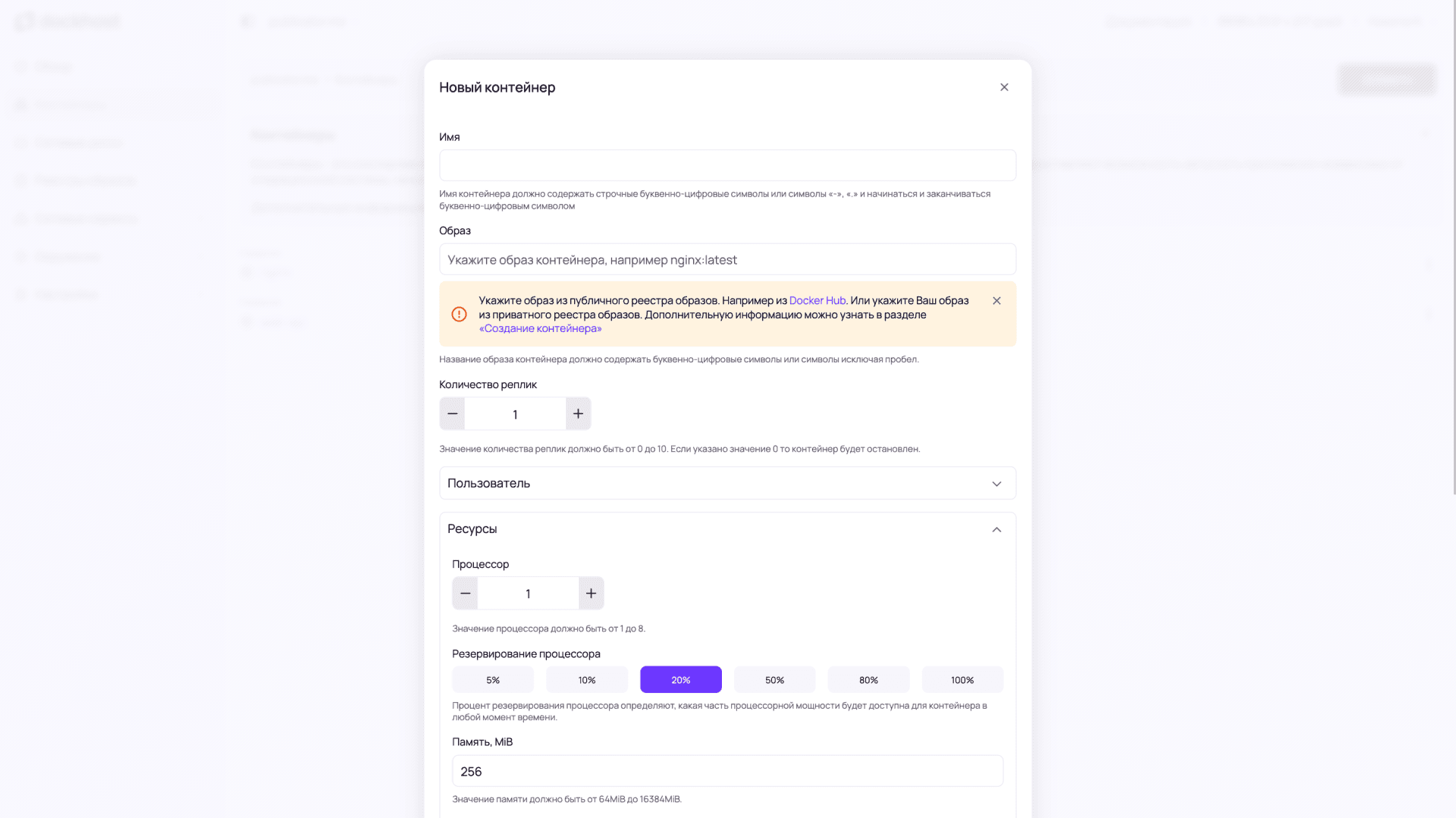1456x818 pixels.
Task: Focus the Образ image input field
Action: [727, 260]
